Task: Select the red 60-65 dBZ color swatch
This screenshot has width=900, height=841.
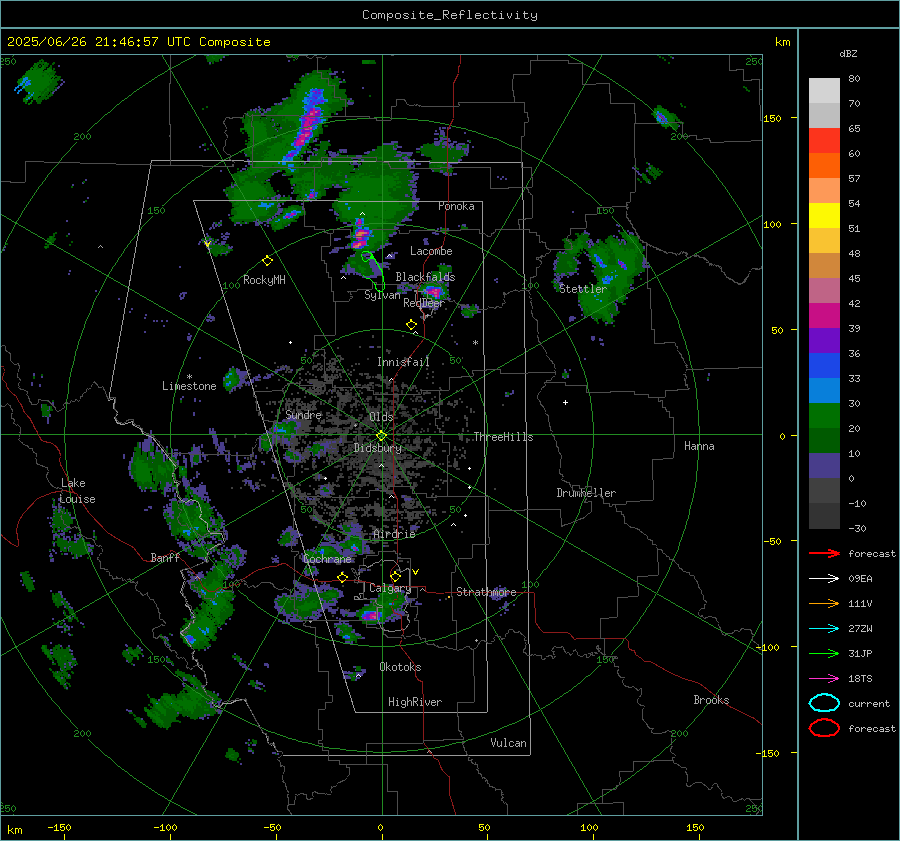Action: 824,141
